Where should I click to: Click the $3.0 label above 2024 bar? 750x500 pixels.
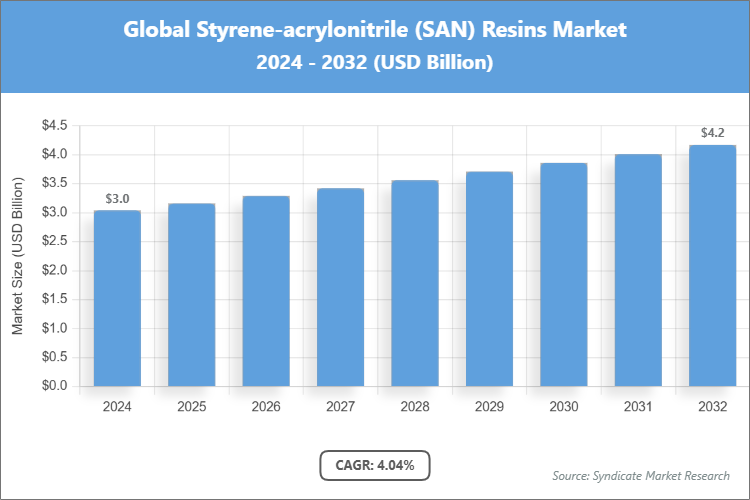pyautogui.click(x=117, y=199)
